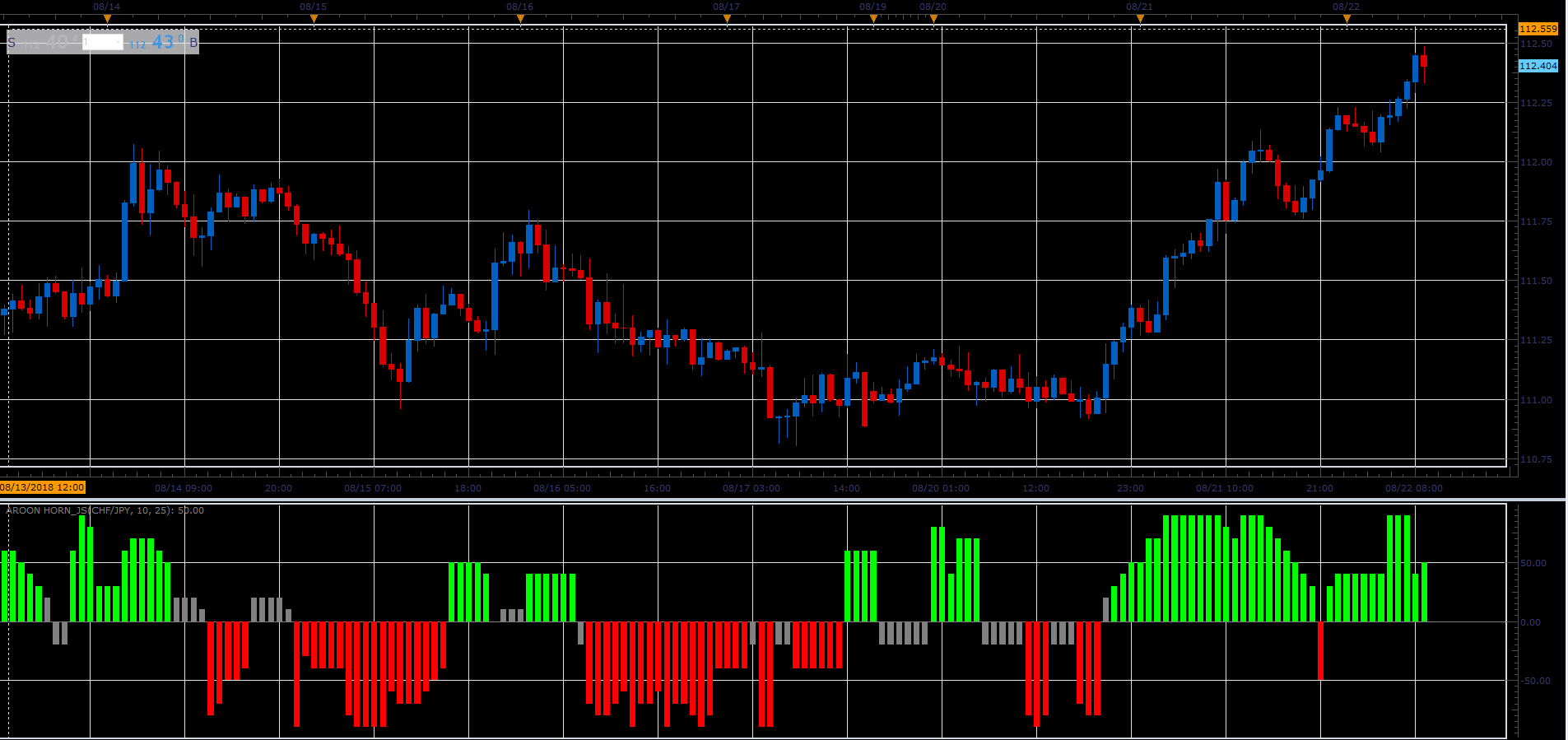Select the 08/16 day marker triangle
The image size is (1568, 740).
[x=520, y=19]
